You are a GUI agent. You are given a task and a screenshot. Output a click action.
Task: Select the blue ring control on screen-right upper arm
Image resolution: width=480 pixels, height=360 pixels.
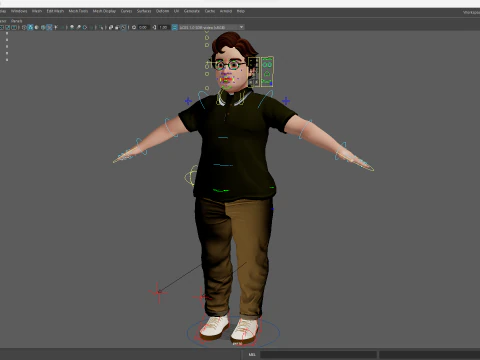(x=305, y=129)
